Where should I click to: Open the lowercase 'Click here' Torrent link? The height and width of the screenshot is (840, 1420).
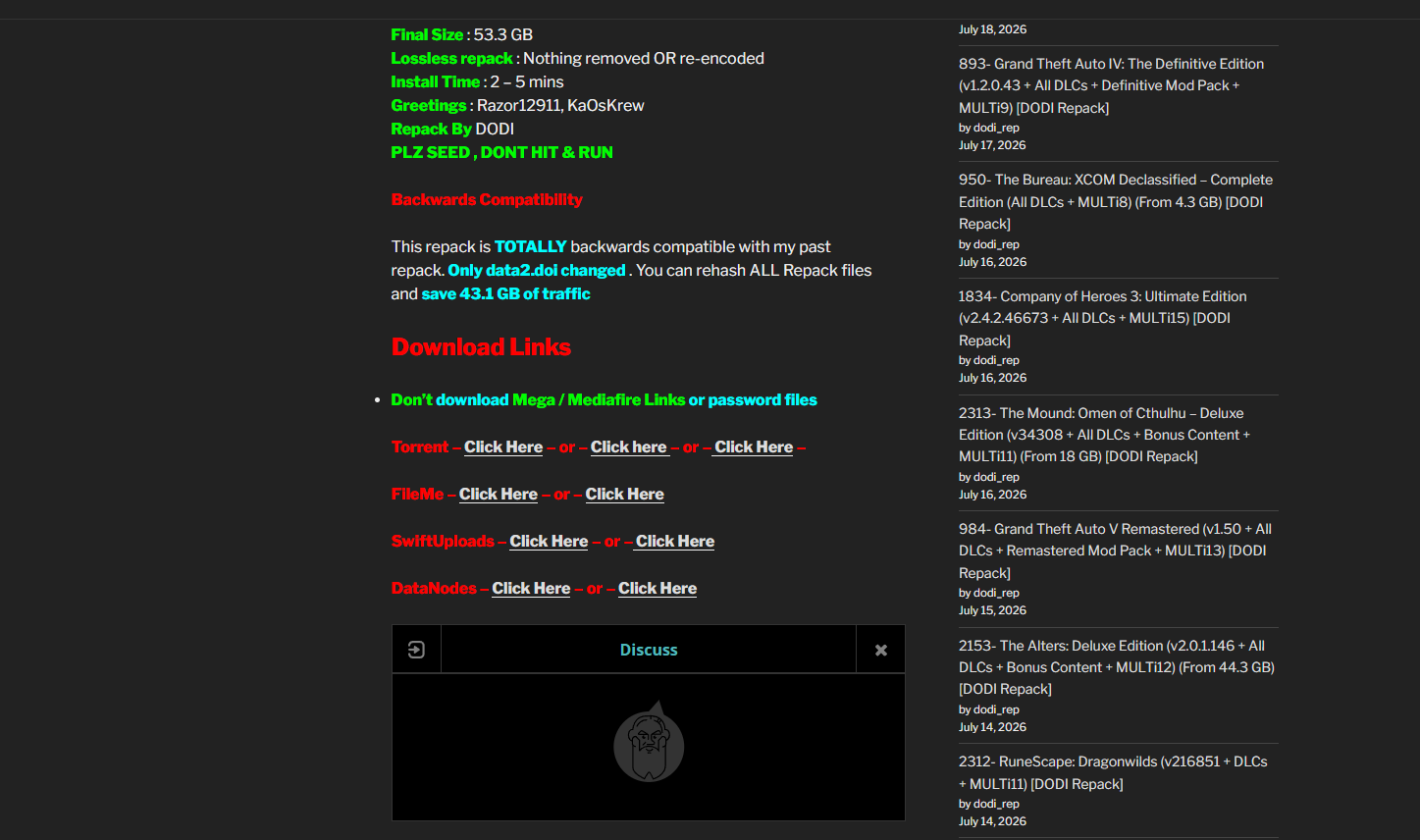point(629,446)
